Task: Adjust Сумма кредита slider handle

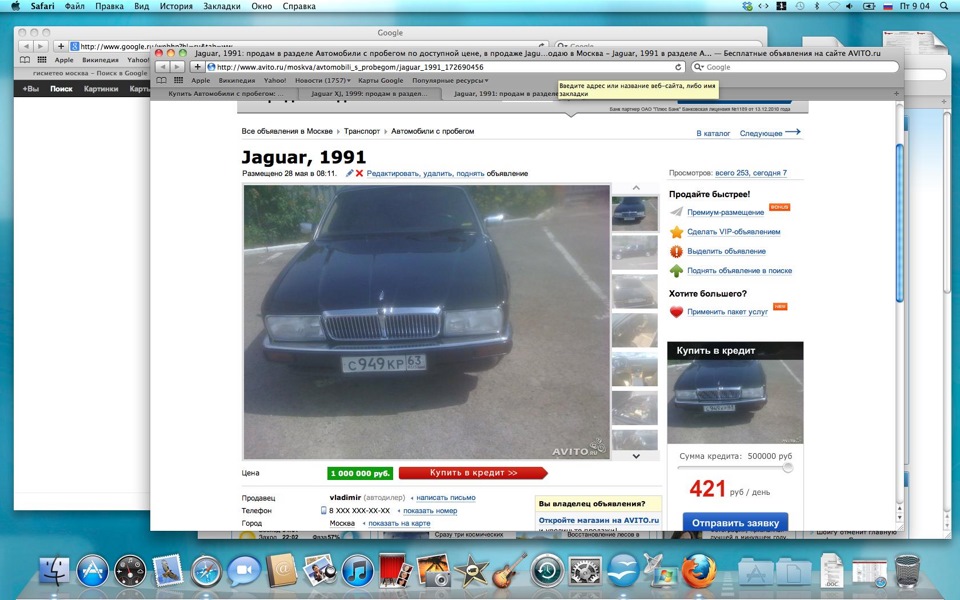Action: coord(787,468)
